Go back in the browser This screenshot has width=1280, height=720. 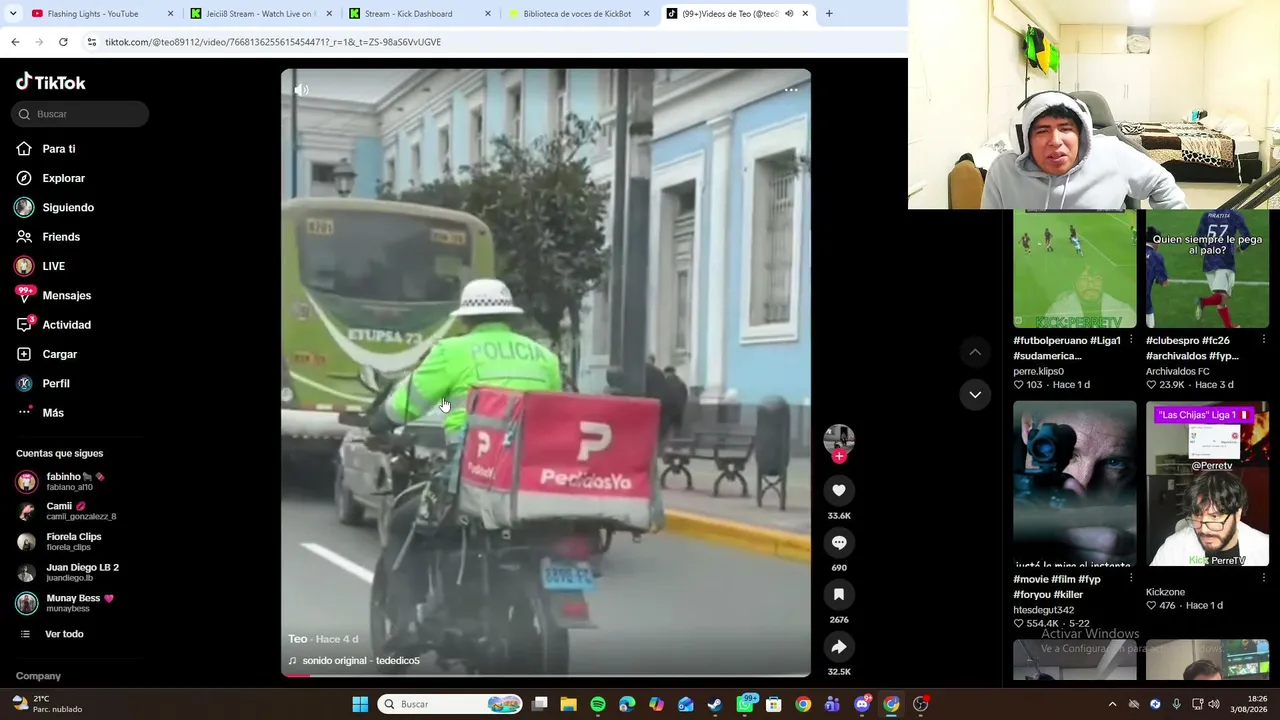tap(15, 42)
